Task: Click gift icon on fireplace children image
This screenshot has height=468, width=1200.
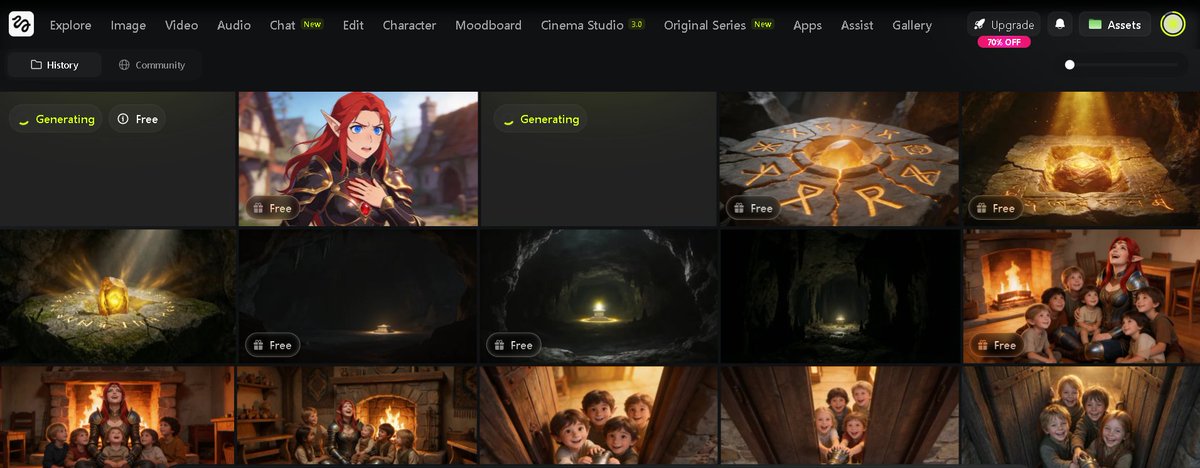Action: click(x=982, y=345)
